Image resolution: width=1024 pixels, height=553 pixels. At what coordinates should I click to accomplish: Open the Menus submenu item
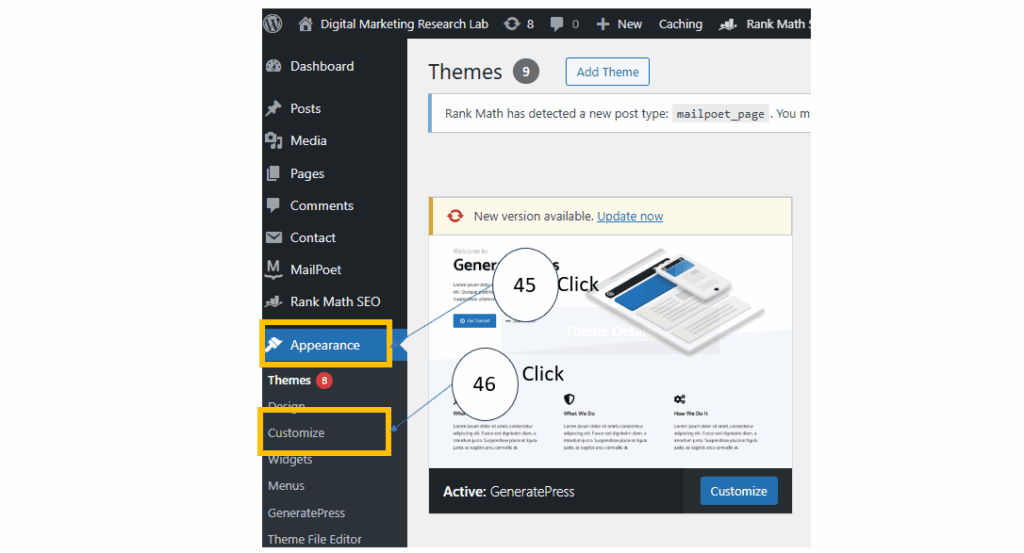pyautogui.click(x=286, y=486)
